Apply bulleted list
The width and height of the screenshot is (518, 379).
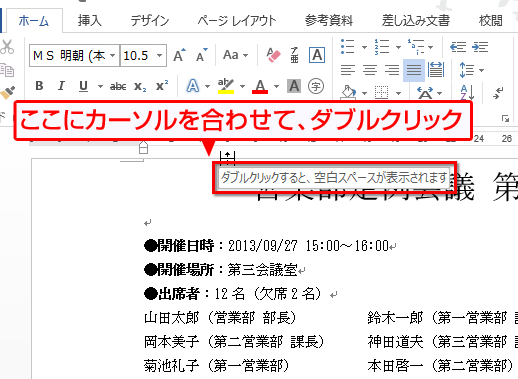348,46
